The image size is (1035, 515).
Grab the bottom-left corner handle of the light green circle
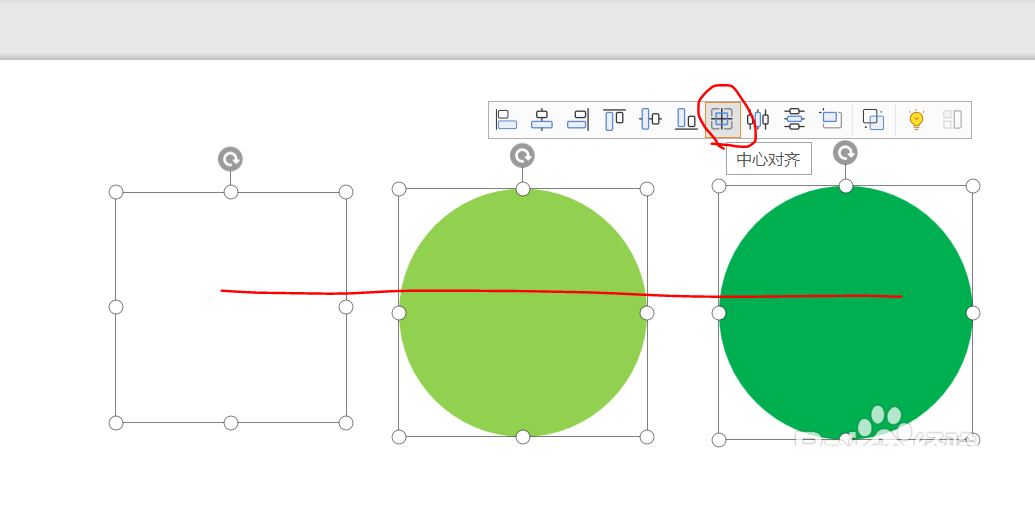click(x=399, y=436)
